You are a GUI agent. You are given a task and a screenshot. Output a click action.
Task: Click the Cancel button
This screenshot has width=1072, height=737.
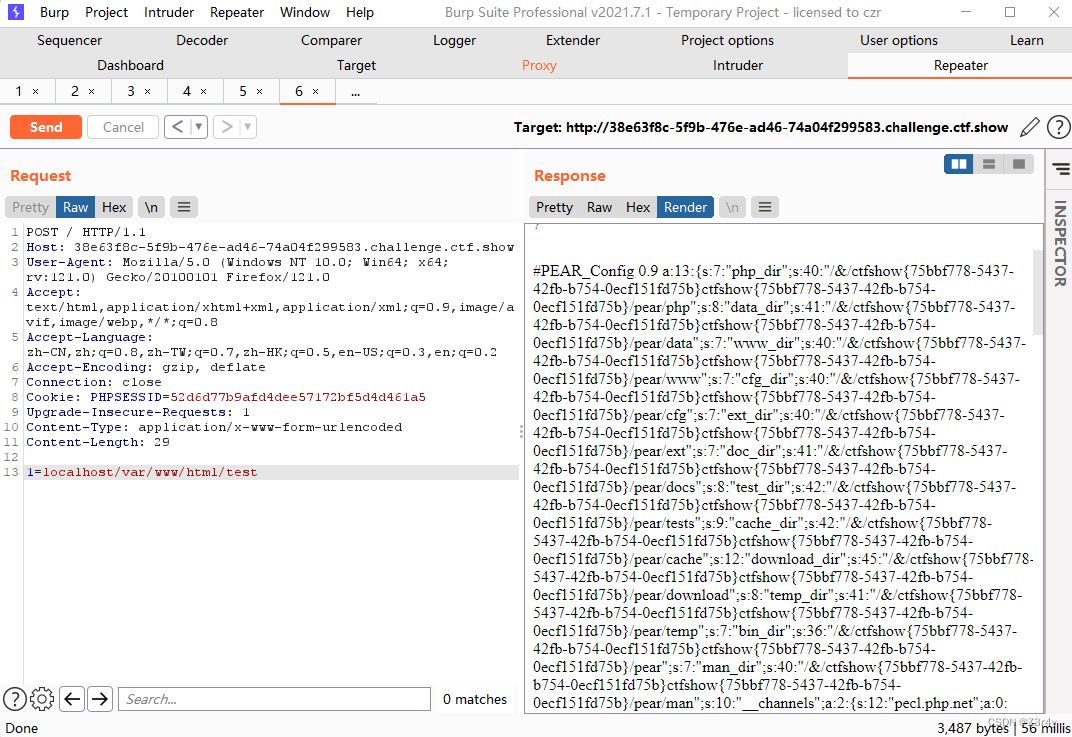123,127
